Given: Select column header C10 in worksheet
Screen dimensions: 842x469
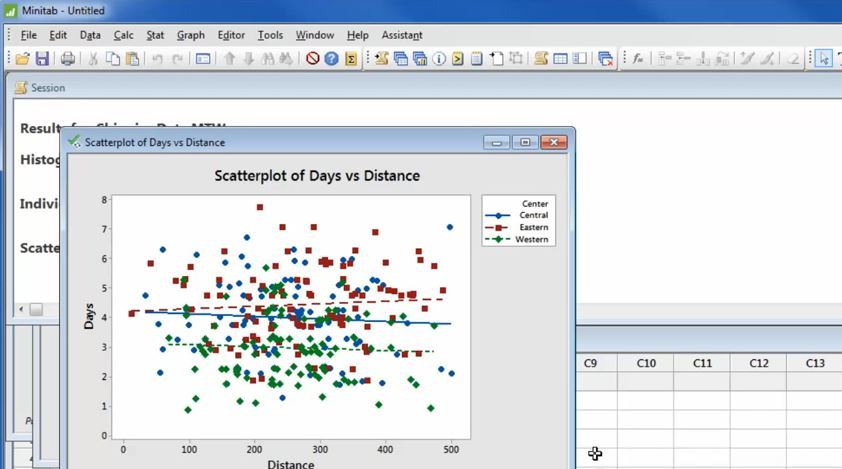Looking at the screenshot, I should click(x=646, y=363).
